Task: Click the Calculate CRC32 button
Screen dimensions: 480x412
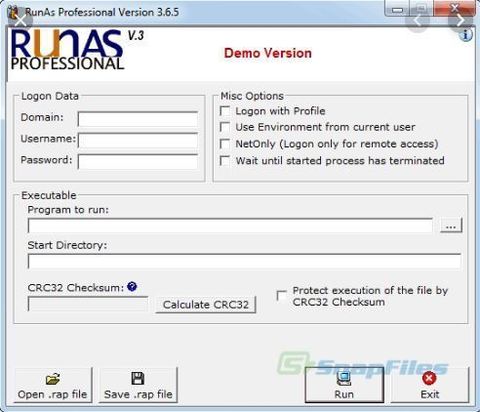Action: (x=206, y=305)
